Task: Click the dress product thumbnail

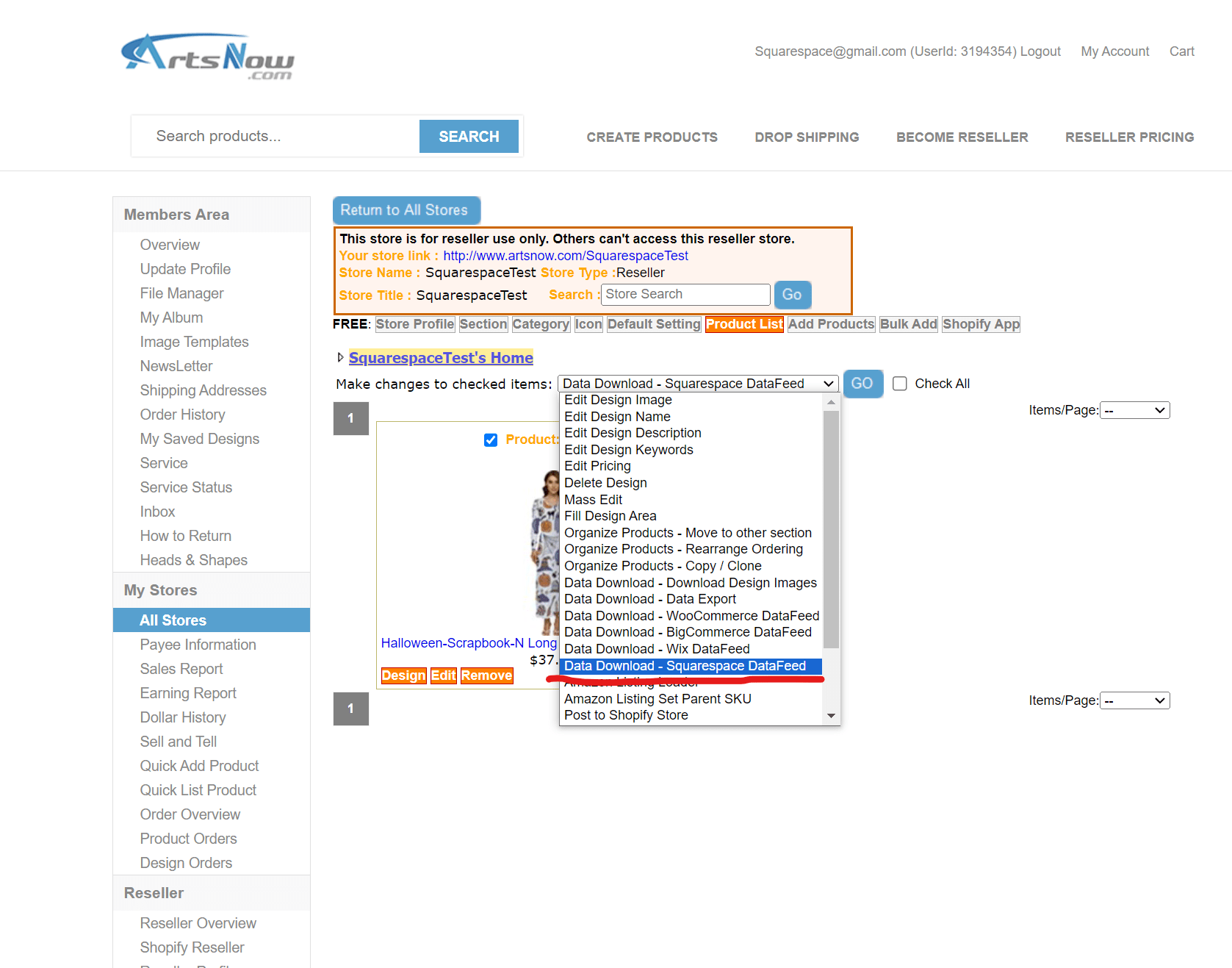Action: pos(545,553)
